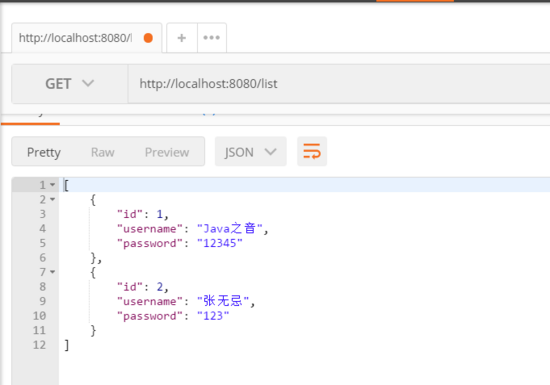Click line number 11 in gutter
This screenshot has width=550, height=385.
[39, 330]
